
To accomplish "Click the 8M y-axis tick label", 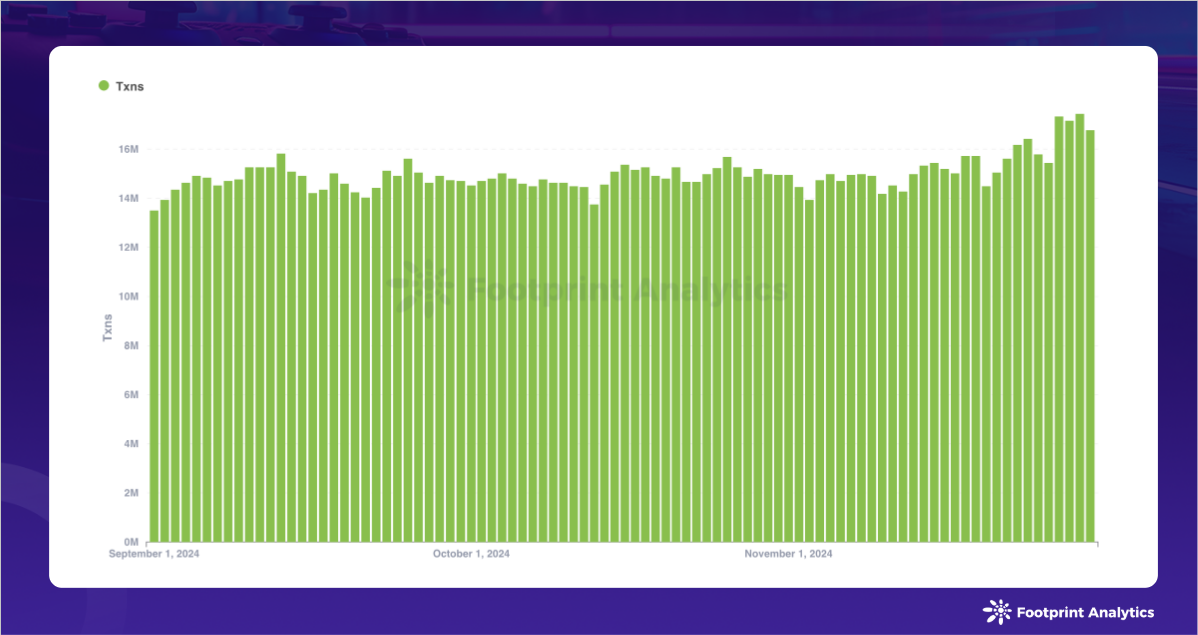I will coord(129,346).
